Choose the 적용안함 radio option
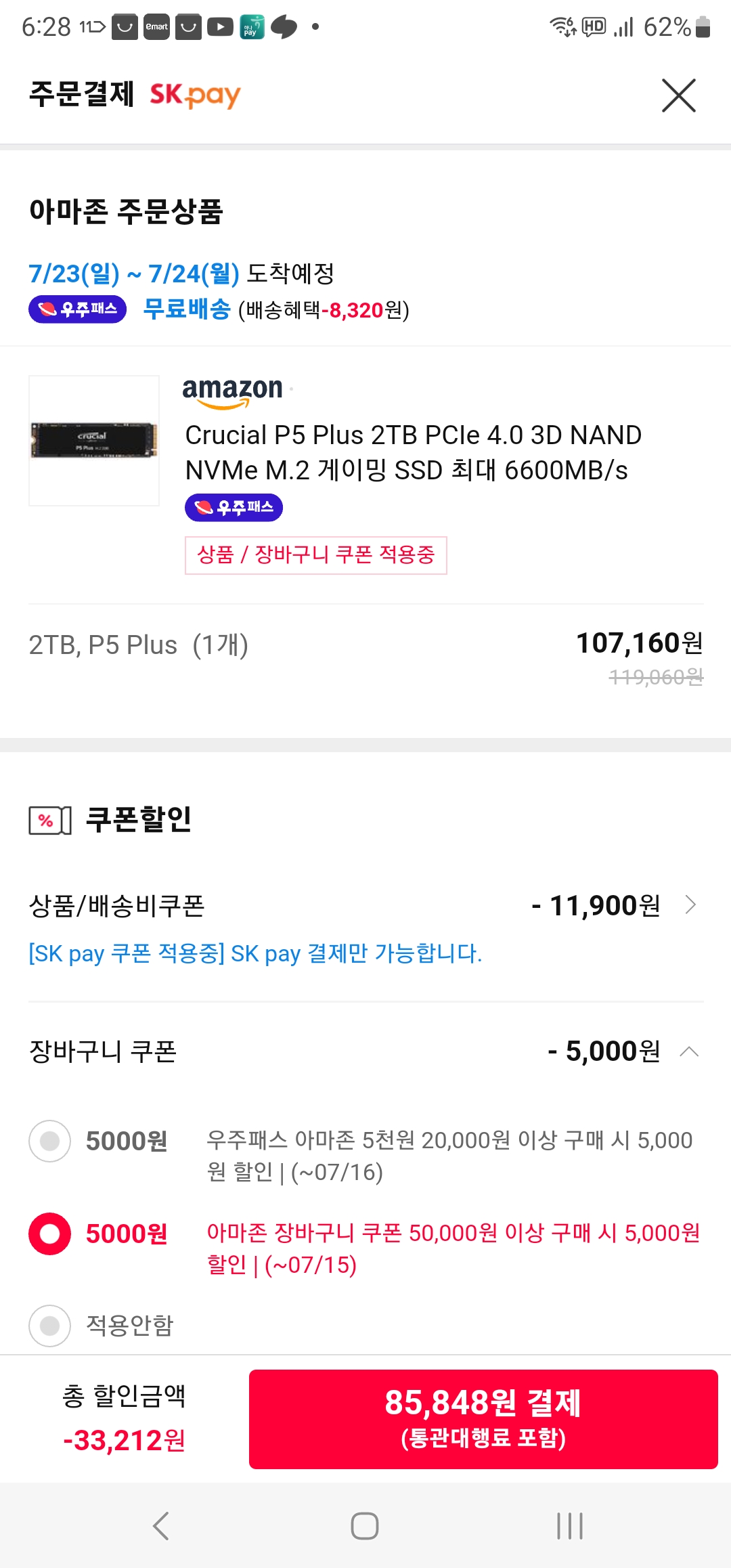This screenshot has height=1568, width=731. pos(49,1326)
